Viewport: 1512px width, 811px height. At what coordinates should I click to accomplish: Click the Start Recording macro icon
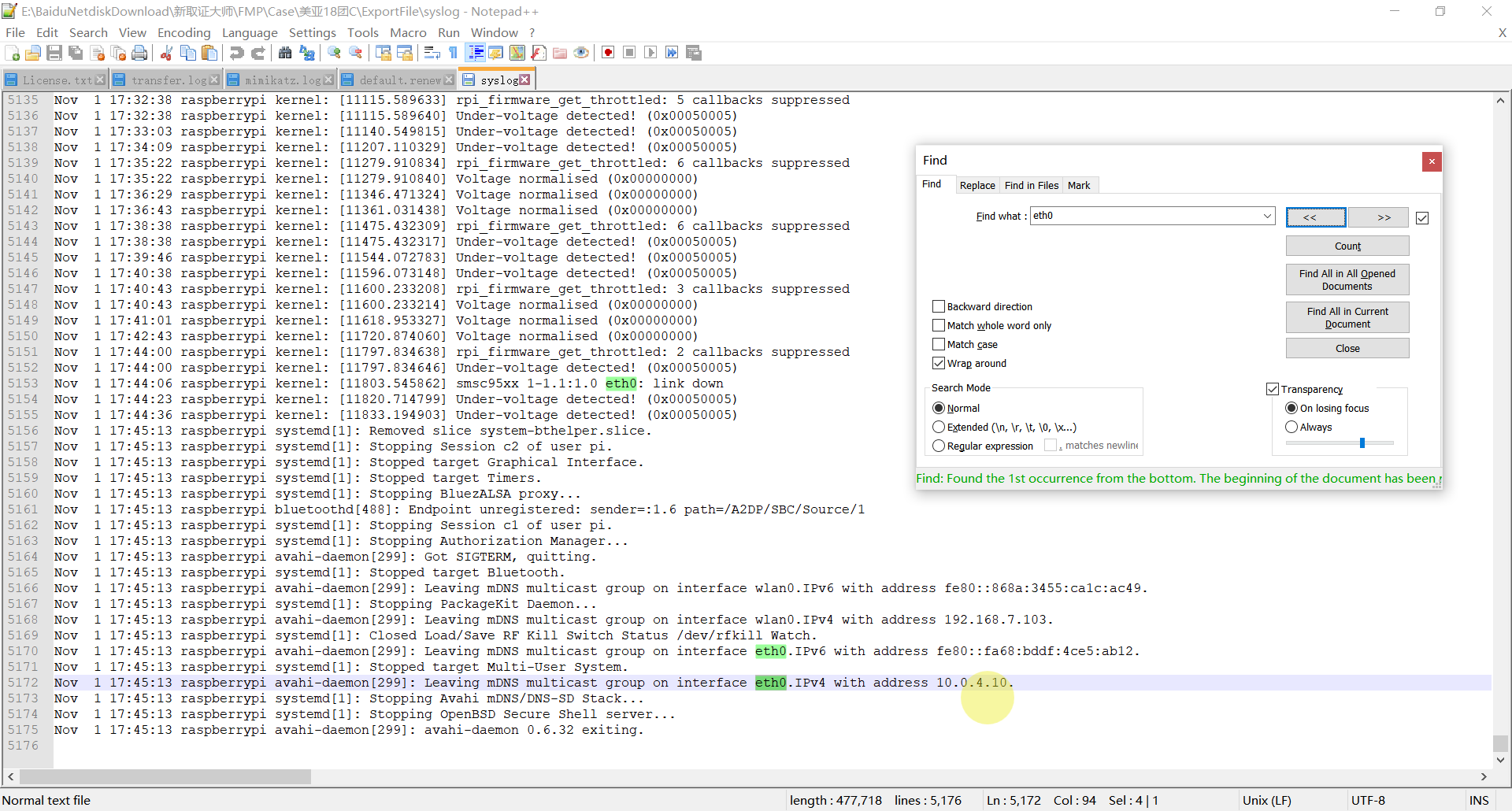pos(608,53)
